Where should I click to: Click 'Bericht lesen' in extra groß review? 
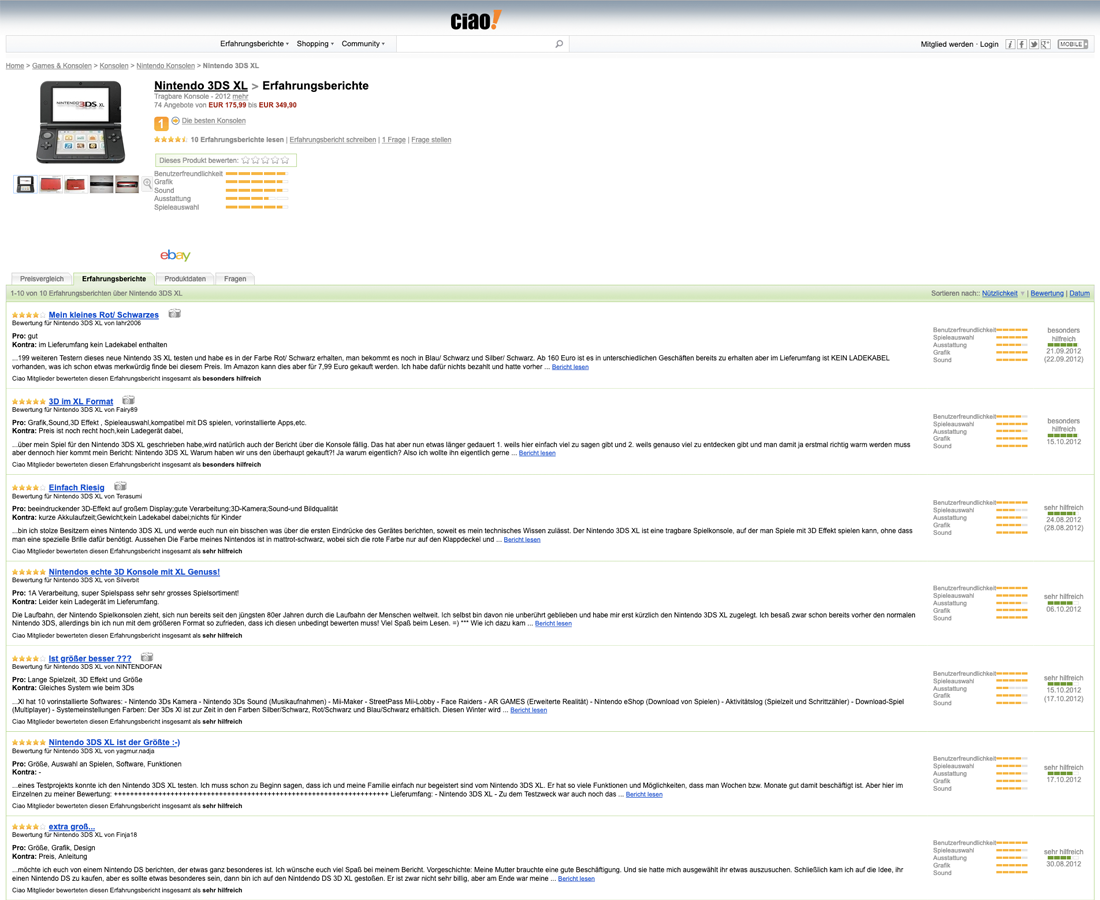point(576,878)
